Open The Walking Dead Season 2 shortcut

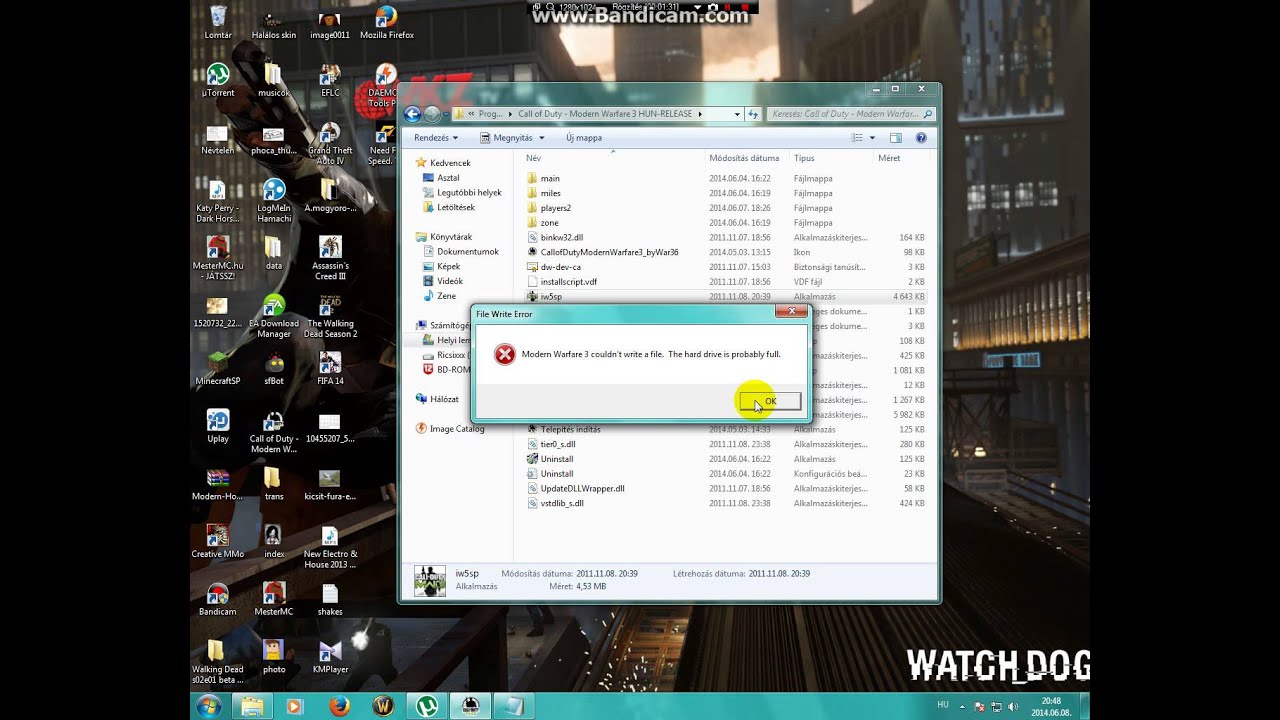click(x=330, y=316)
